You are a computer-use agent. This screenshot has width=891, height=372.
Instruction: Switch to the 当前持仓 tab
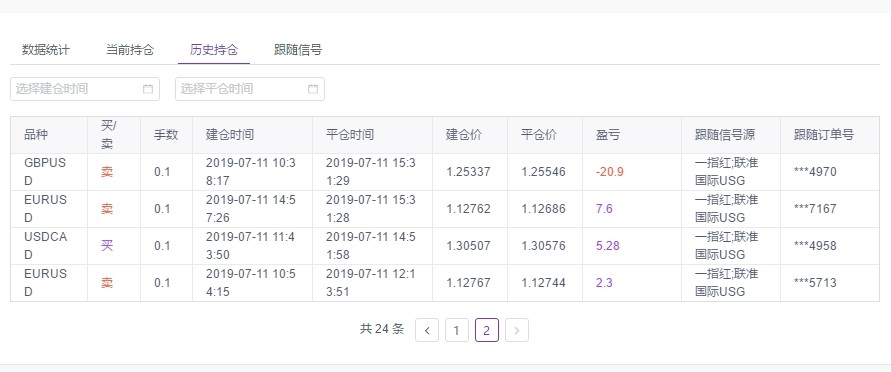(130, 50)
